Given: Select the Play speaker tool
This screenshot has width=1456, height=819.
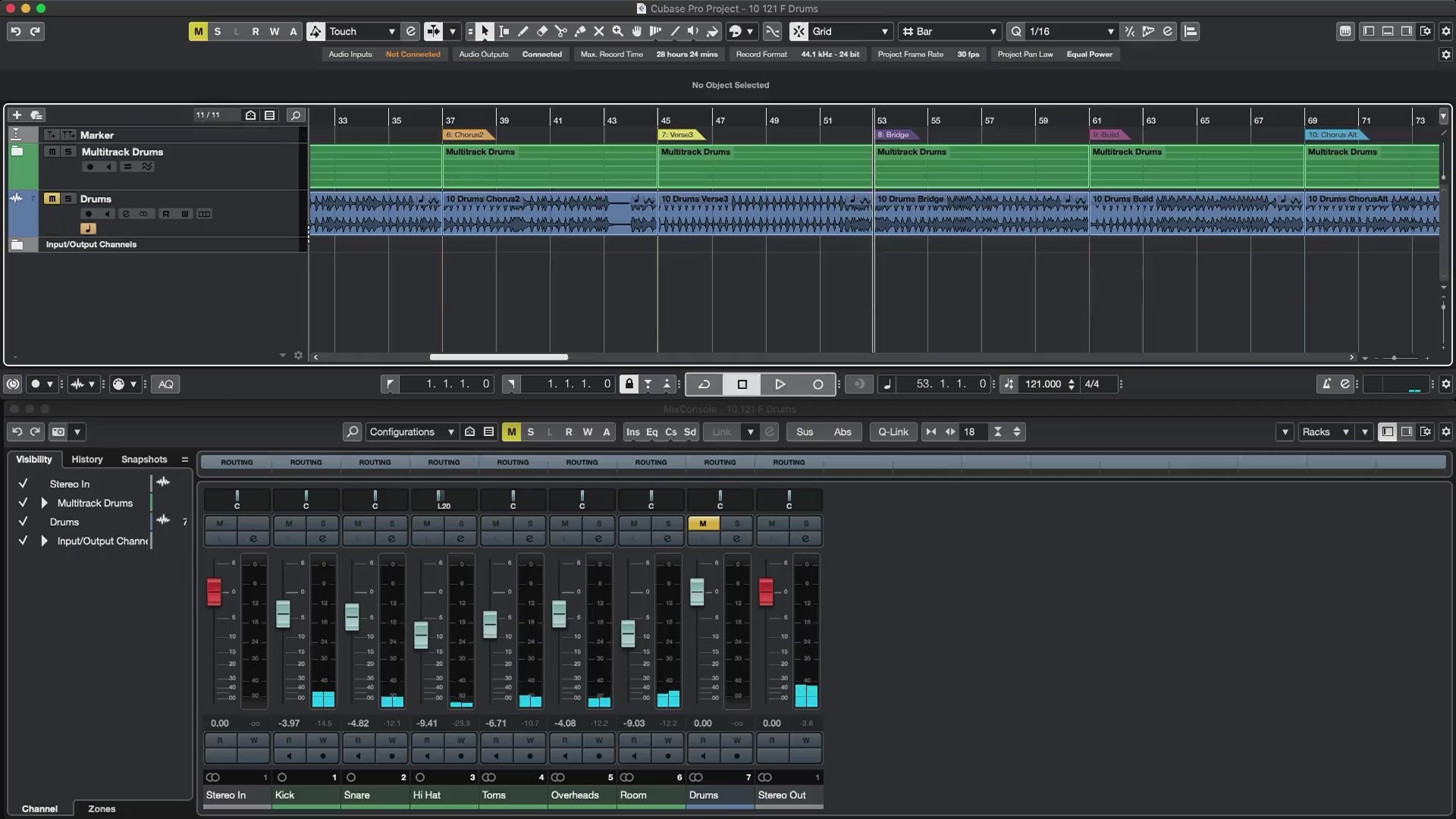Looking at the screenshot, I should 693,31.
